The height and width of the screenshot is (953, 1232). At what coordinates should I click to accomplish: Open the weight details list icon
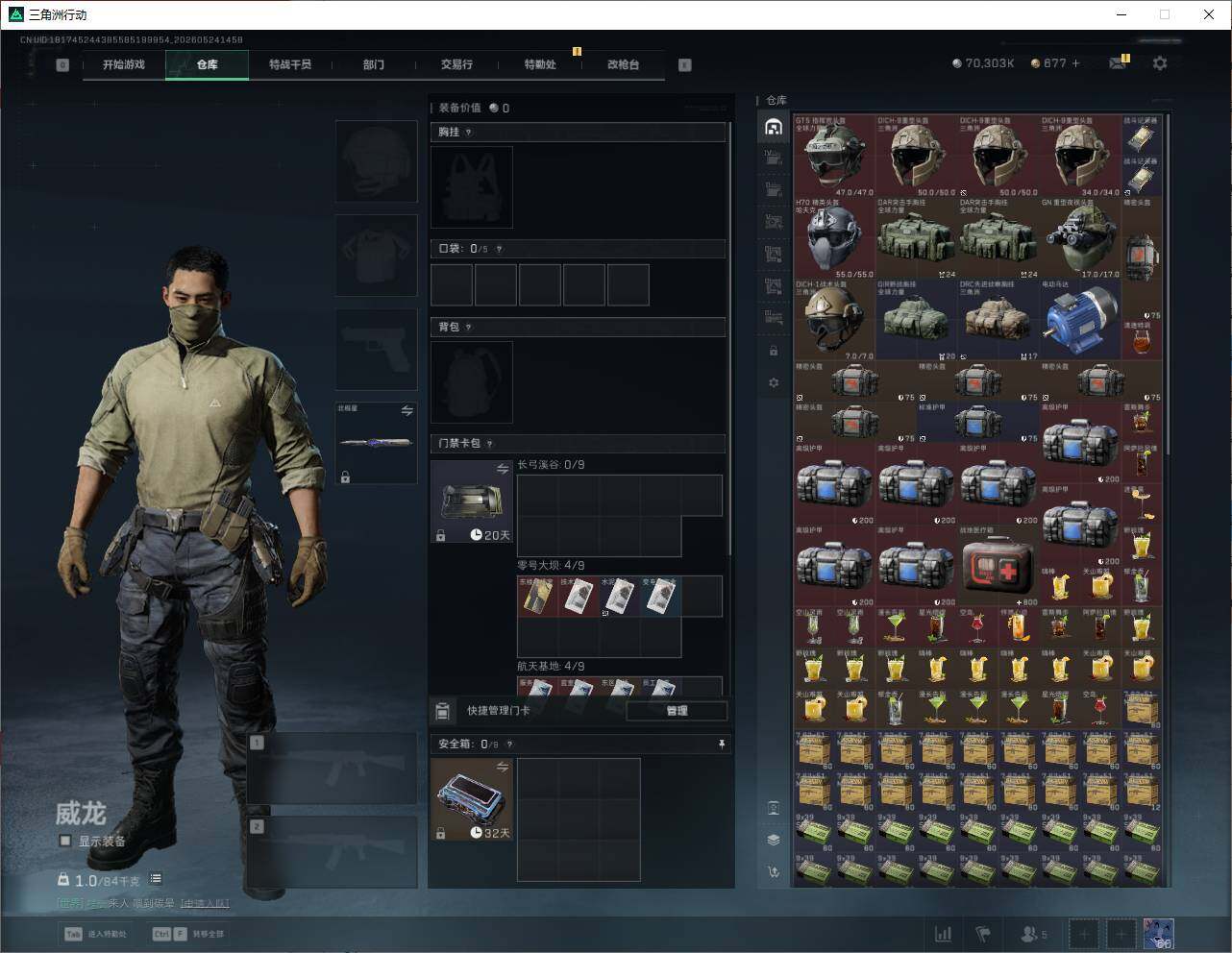156,879
